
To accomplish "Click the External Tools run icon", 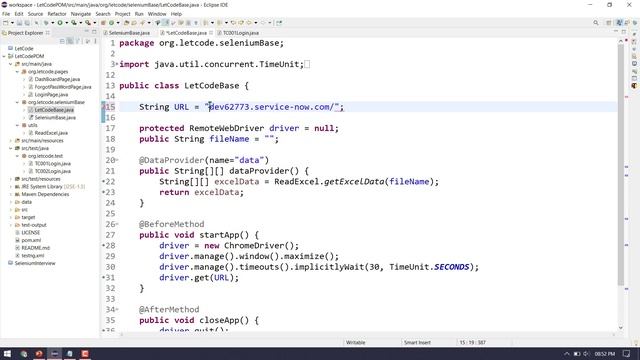I will 88,23.
